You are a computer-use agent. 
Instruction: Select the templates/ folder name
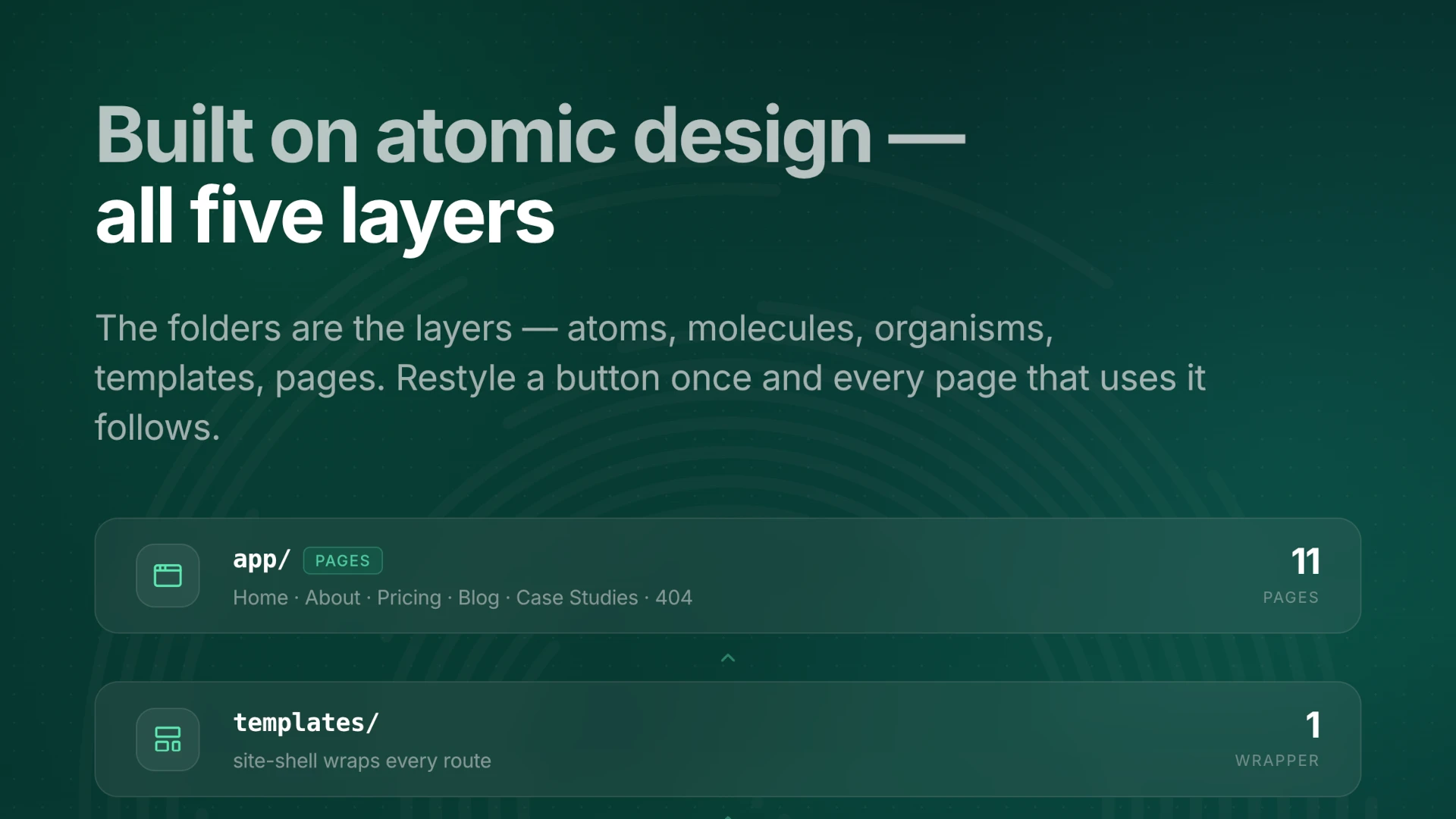click(x=306, y=723)
